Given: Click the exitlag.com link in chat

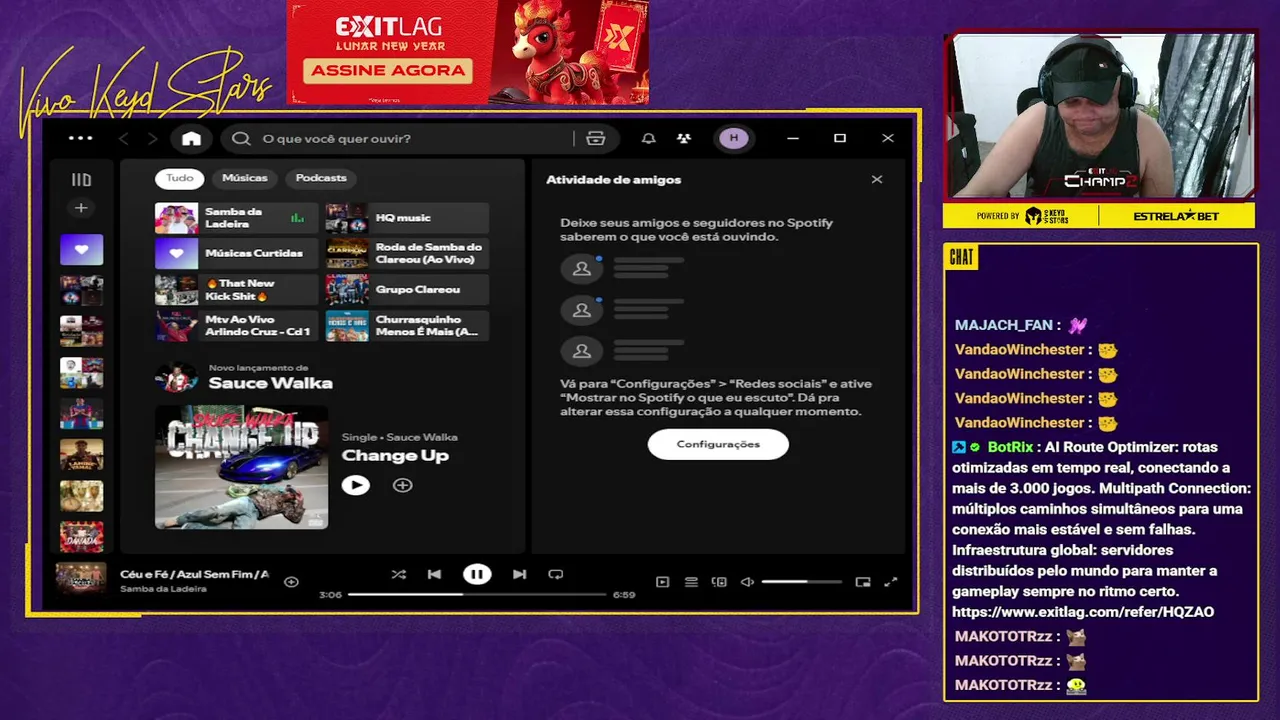Looking at the screenshot, I should tap(1083, 612).
